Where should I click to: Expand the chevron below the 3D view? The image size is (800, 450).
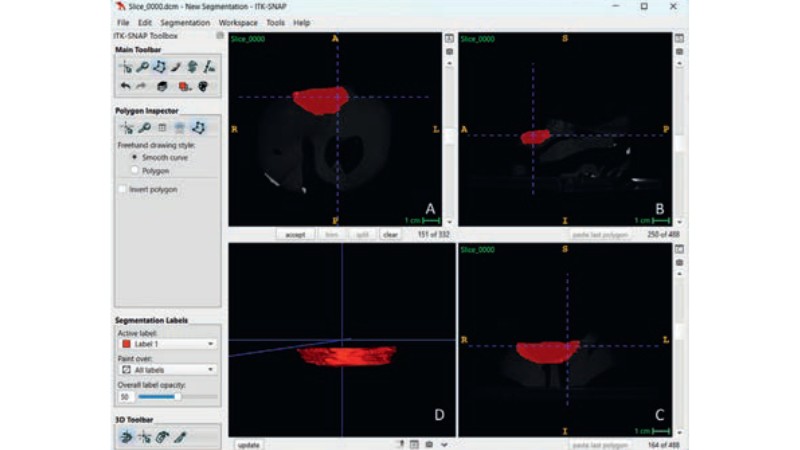pos(444,445)
